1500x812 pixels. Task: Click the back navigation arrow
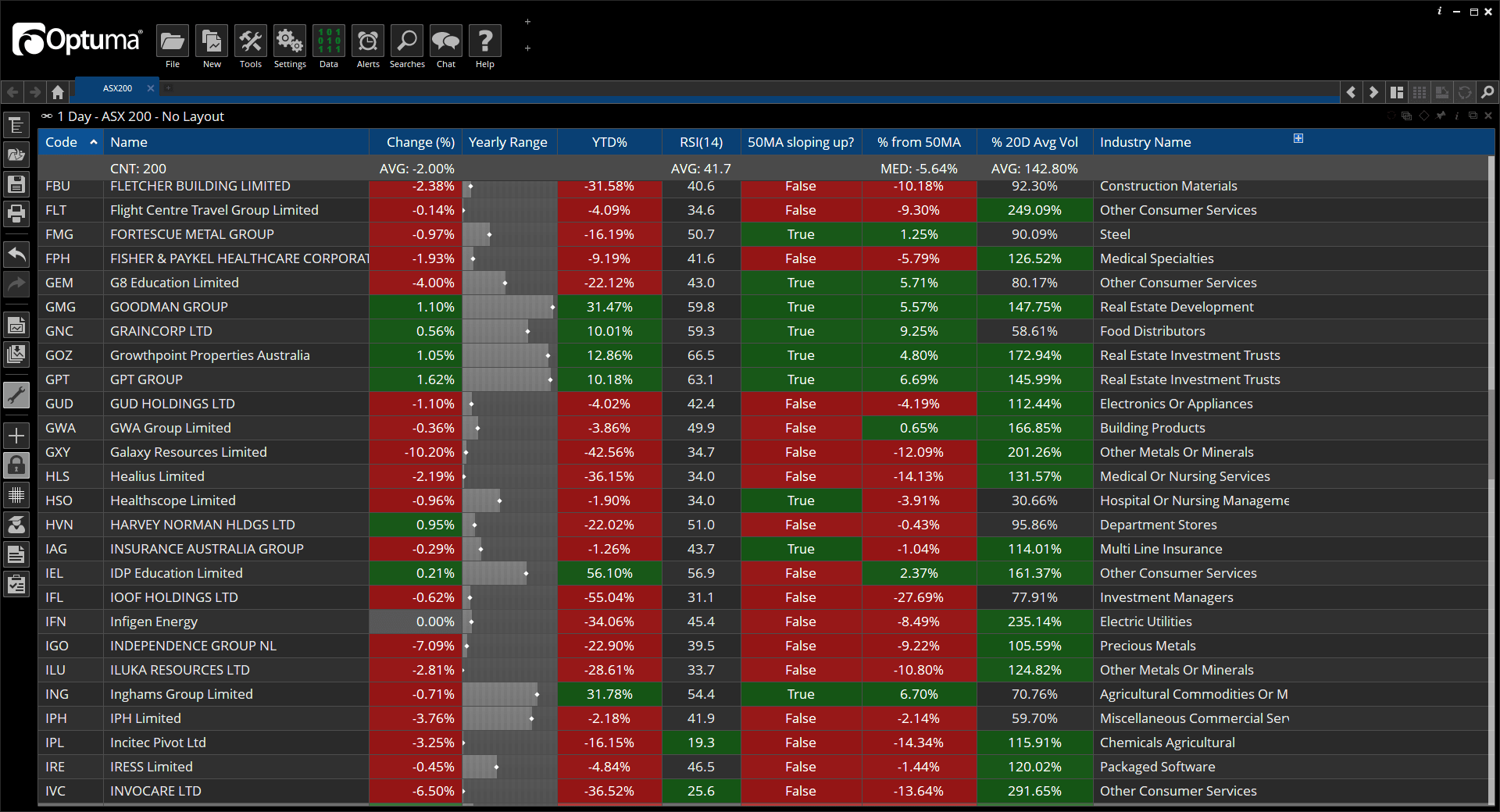click(12, 92)
